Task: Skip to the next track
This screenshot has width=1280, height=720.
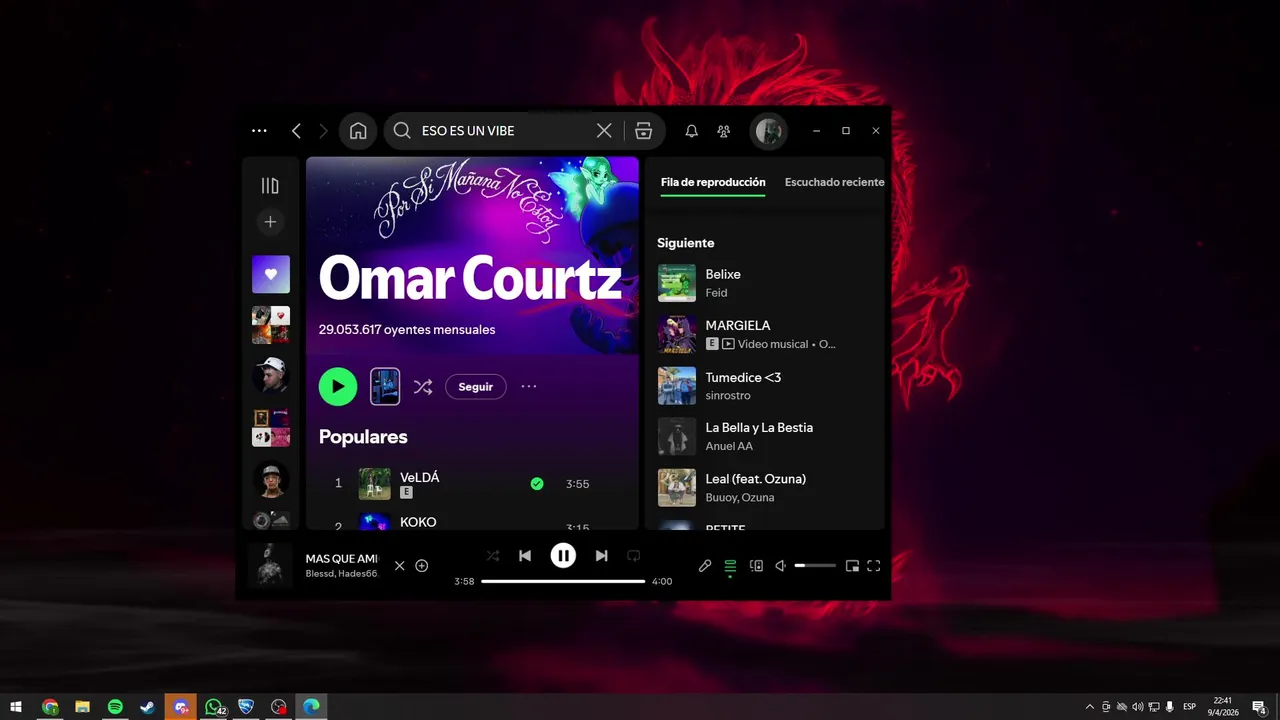Action: point(601,556)
